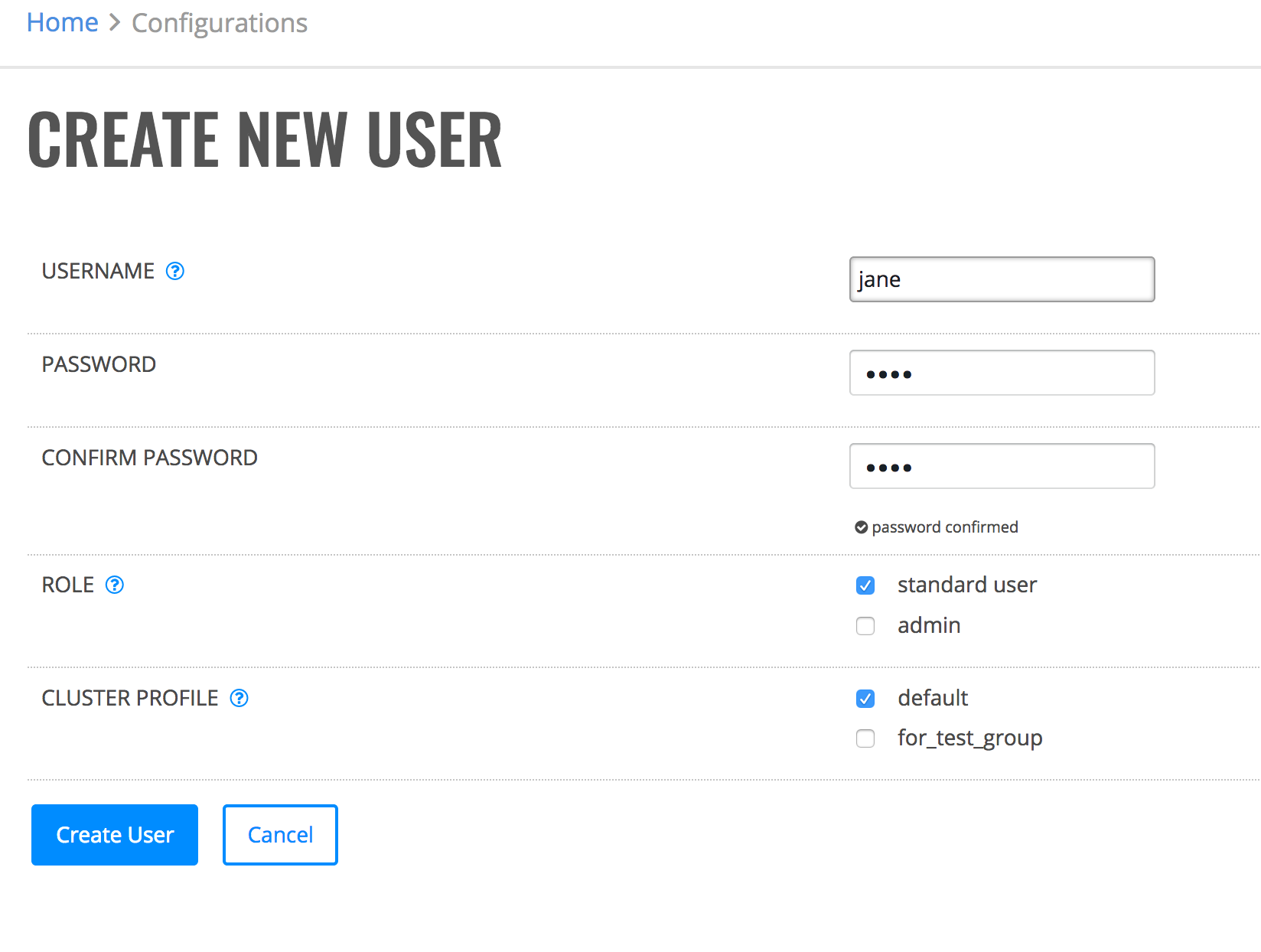Click the 'admin' label text

pyautogui.click(x=929, y=625)
